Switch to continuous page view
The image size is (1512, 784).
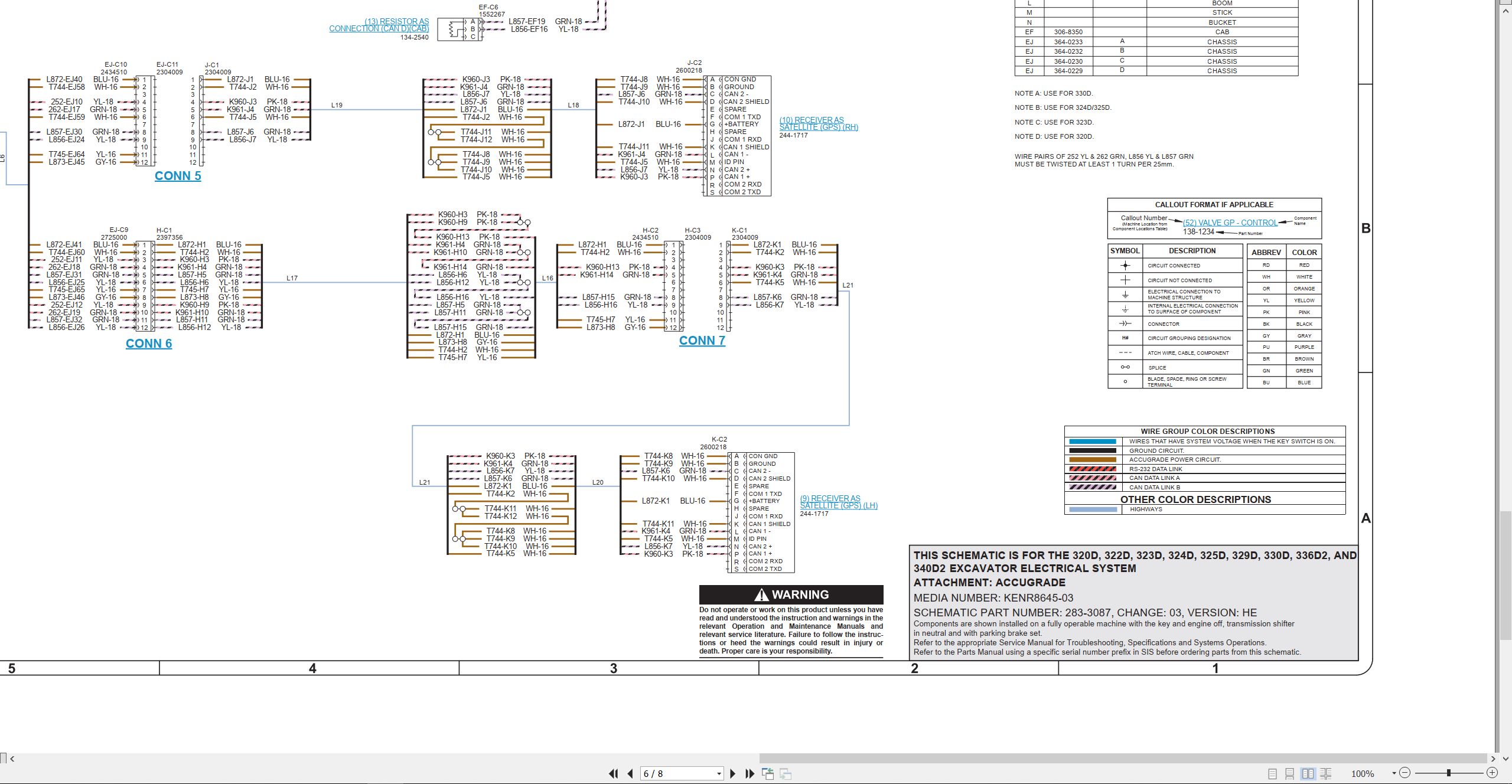1290,773
